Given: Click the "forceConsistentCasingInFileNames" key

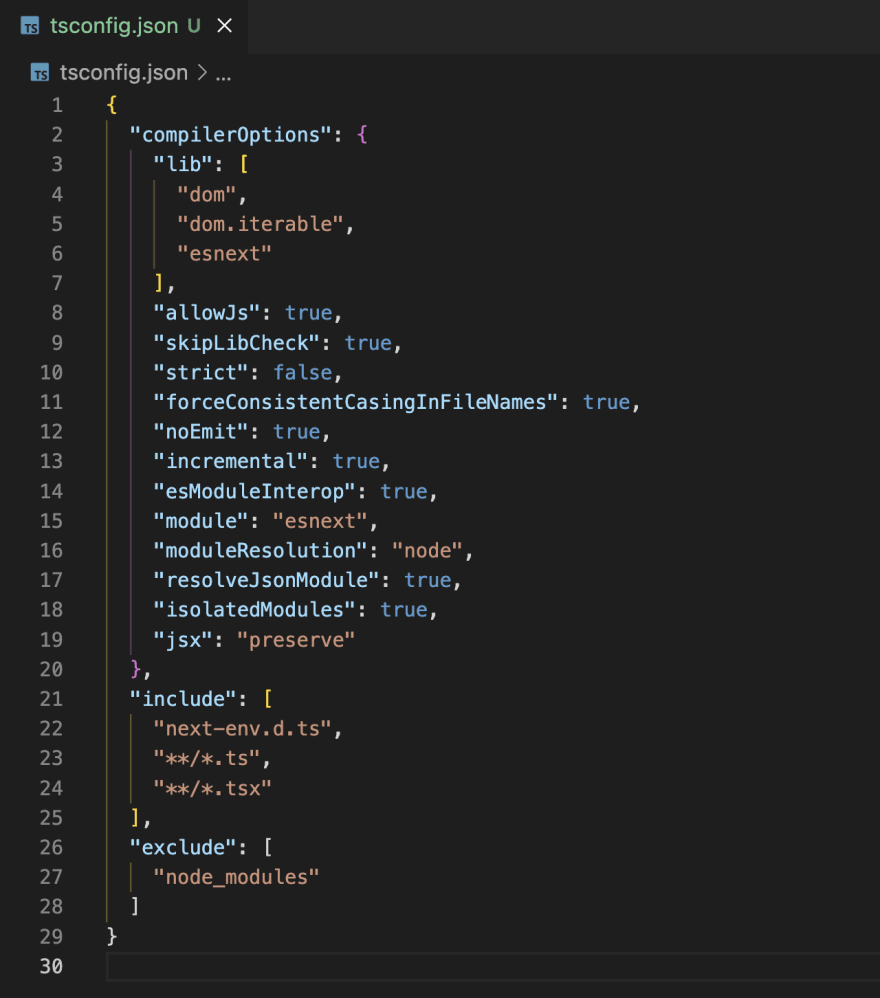Looking at the screenshot, I should tap(356, 402).
